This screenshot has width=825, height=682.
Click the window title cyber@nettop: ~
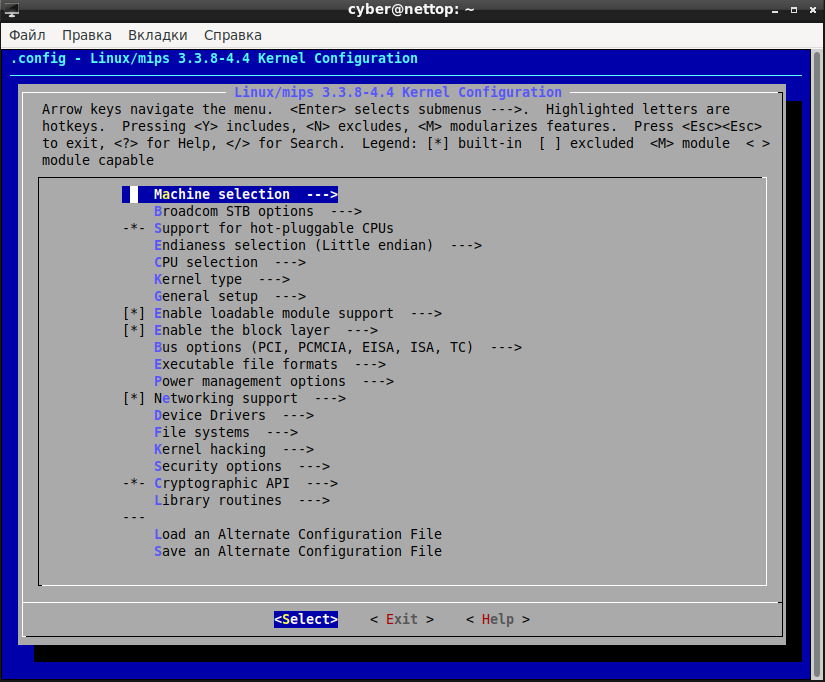411,9
